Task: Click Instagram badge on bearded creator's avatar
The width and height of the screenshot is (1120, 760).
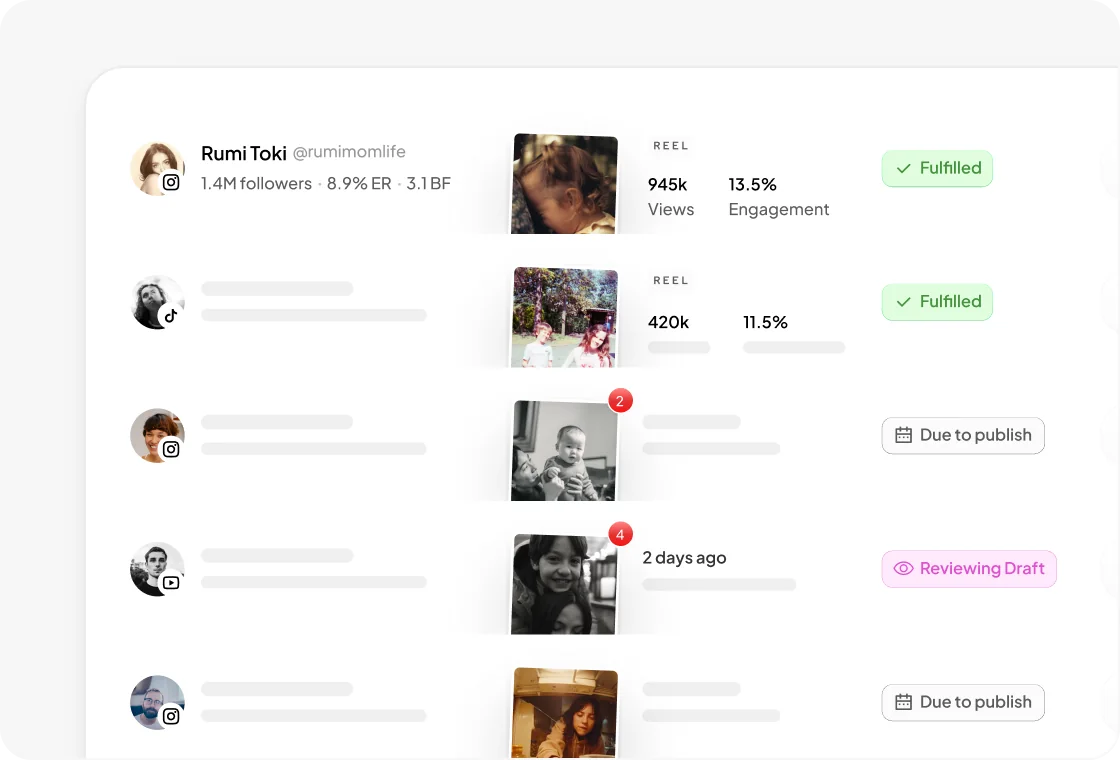Action: [171, 716]
